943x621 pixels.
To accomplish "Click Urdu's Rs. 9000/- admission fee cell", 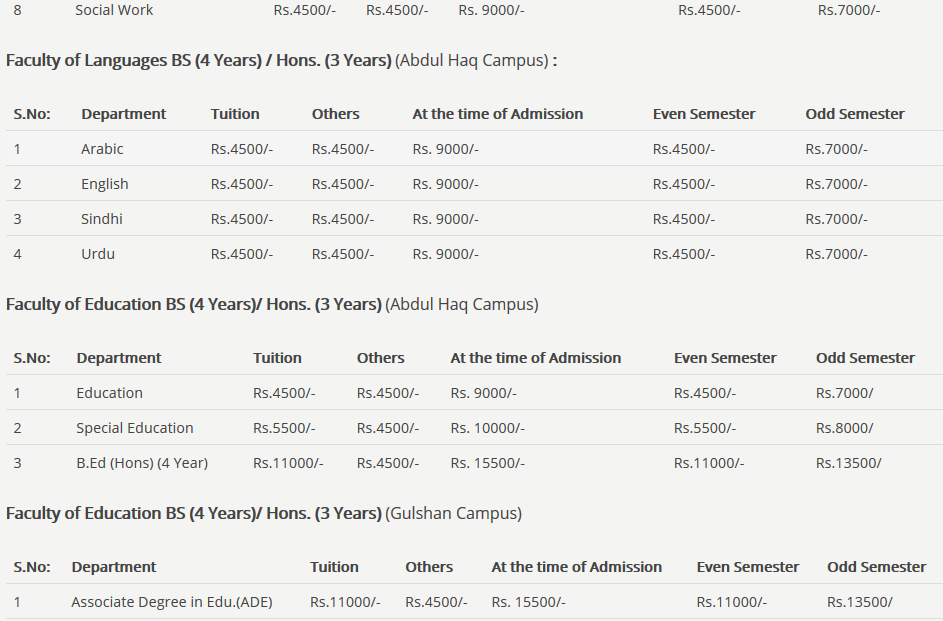I will click(445, 254).
